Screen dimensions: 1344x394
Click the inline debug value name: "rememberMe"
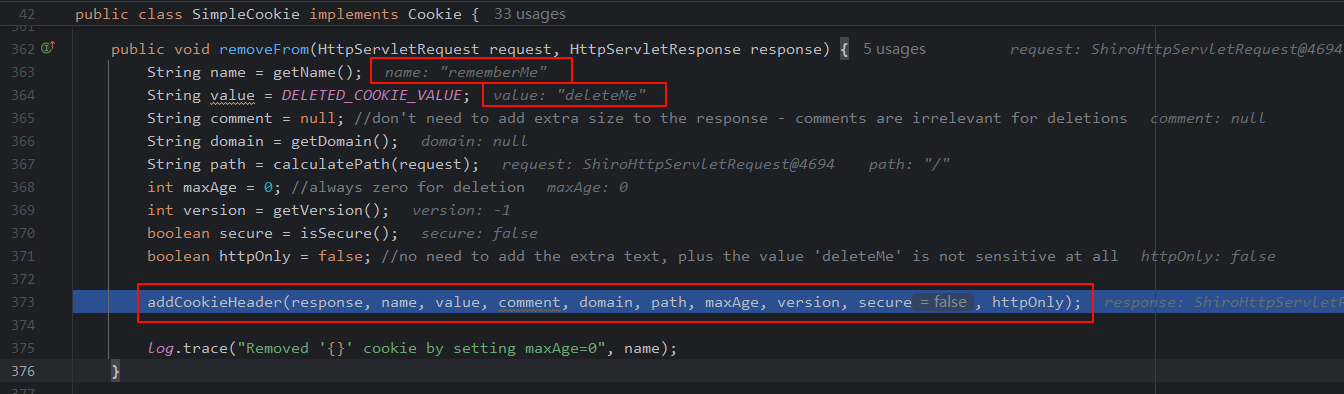pyautogui.click(x=467, y=72)
